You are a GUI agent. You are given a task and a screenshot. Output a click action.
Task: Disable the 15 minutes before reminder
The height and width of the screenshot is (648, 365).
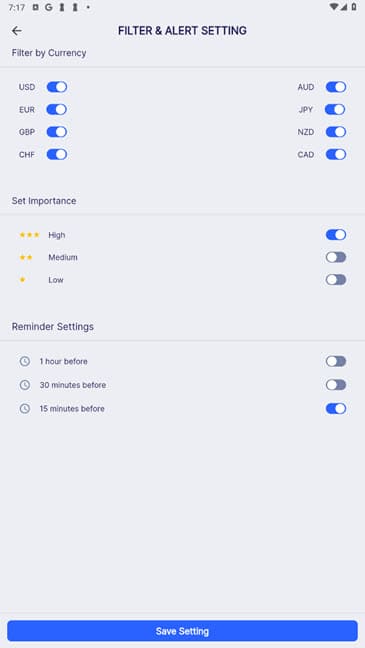pyautogui.click(x=336, y=408)
